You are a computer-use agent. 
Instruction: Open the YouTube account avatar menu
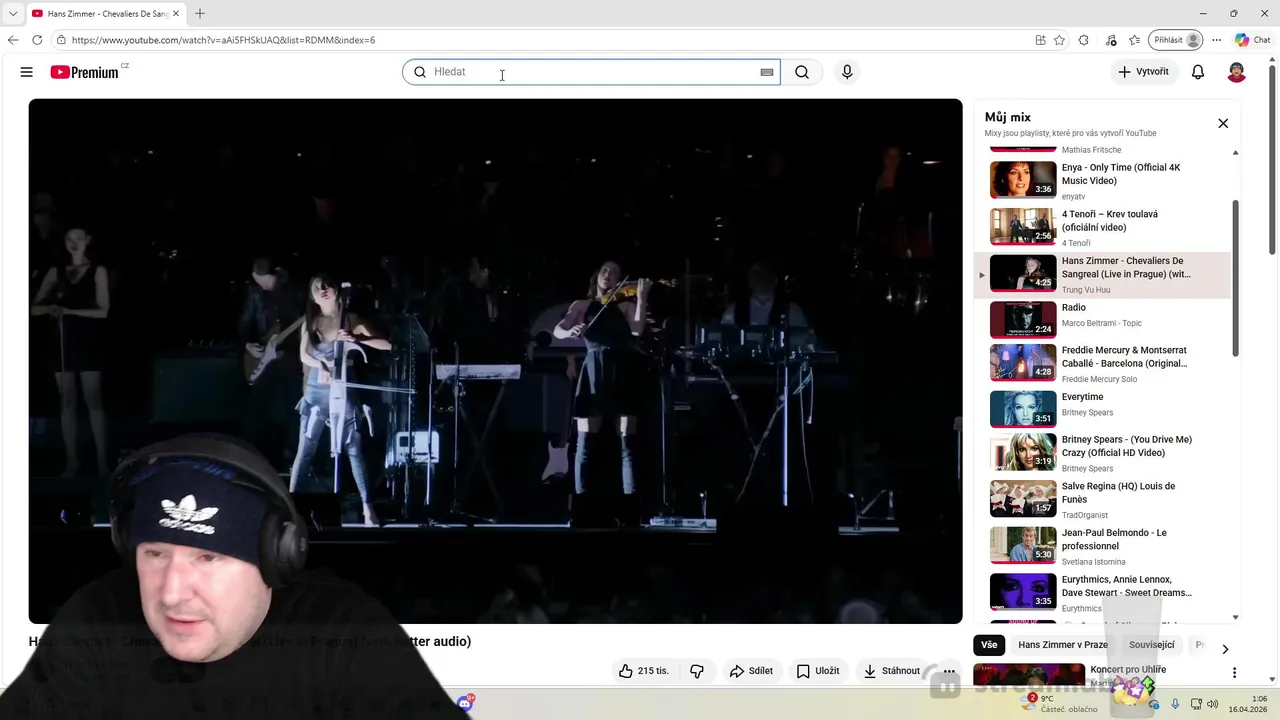coord(1237,72)
